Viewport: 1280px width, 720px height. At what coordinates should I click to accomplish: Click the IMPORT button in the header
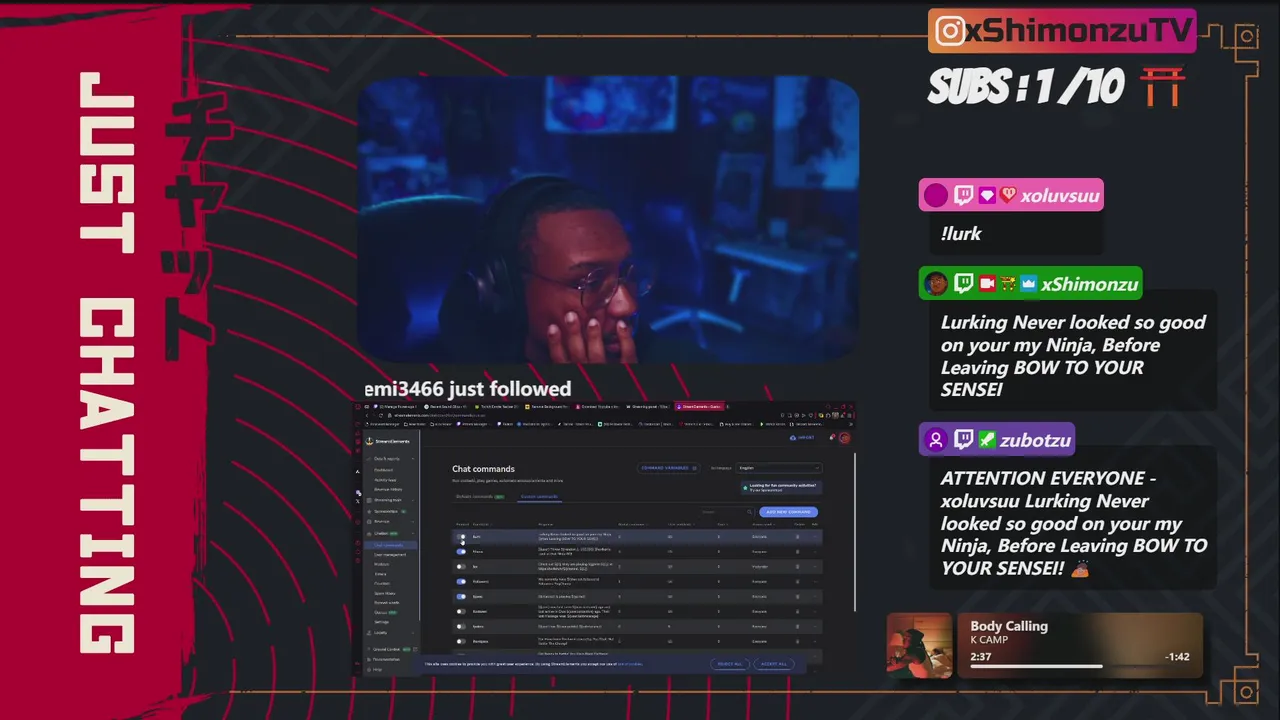pos(802,437)
